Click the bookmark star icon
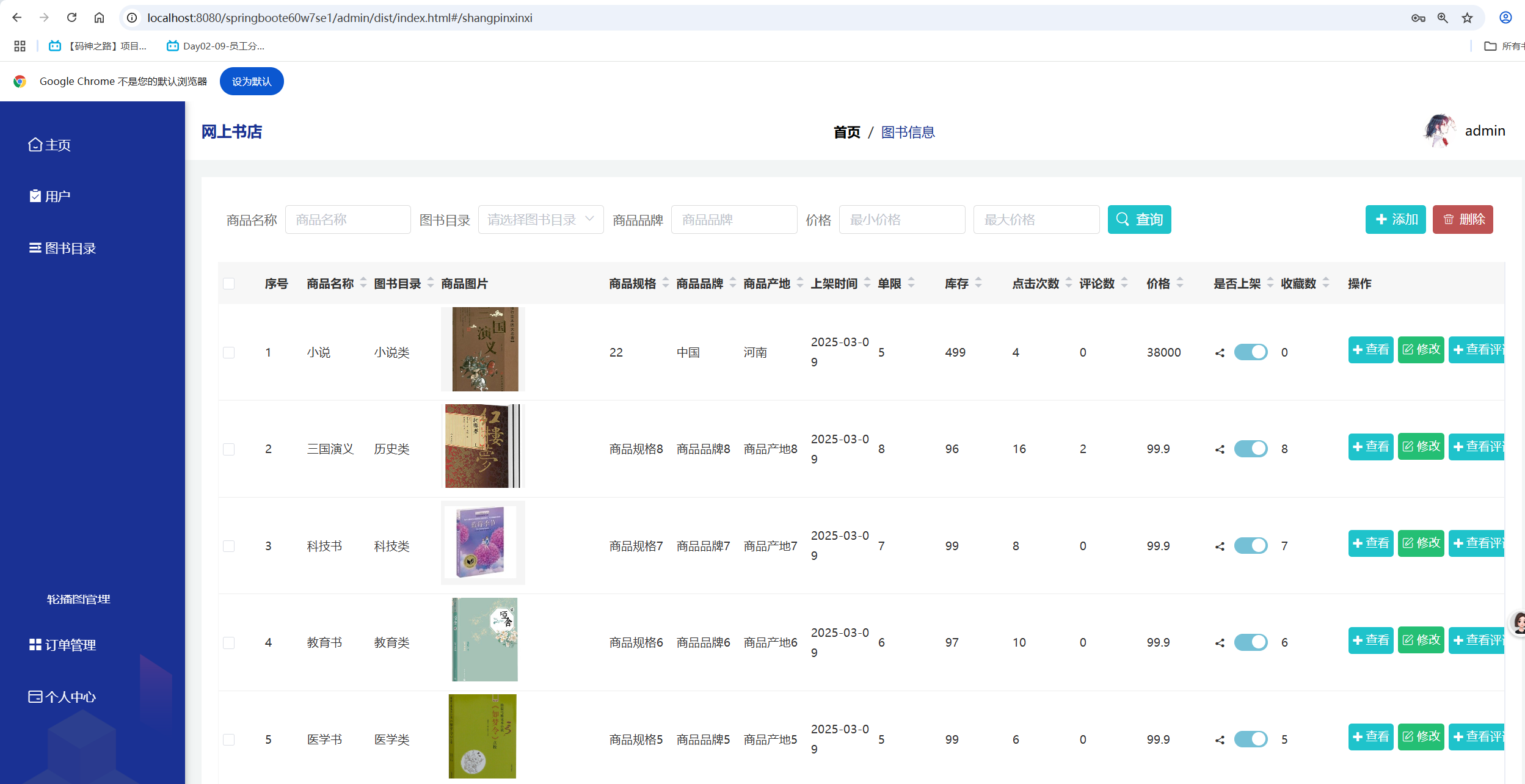 click(1467, 18)
